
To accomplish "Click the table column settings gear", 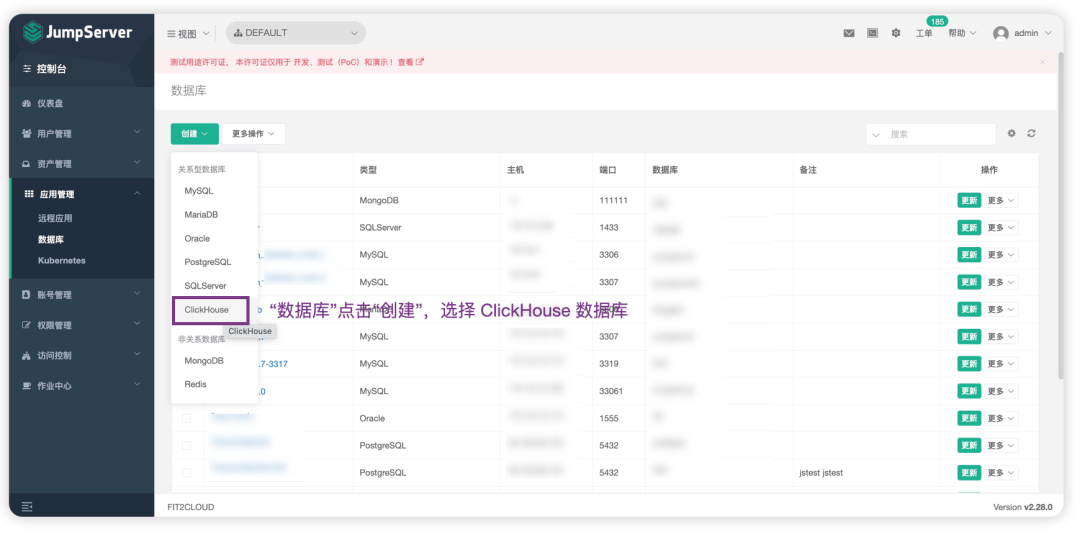I will pyautogui.click(x=1011, y=134).
